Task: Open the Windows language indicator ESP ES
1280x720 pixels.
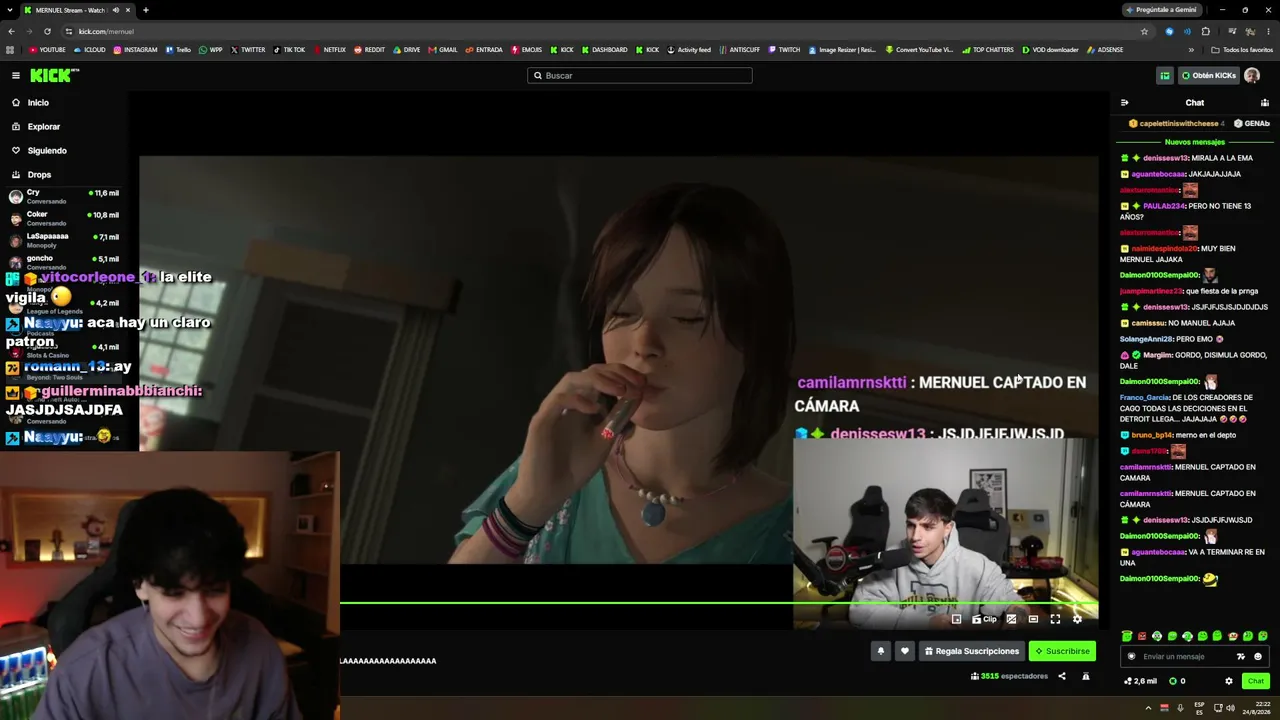Action: pos(1199,708)
